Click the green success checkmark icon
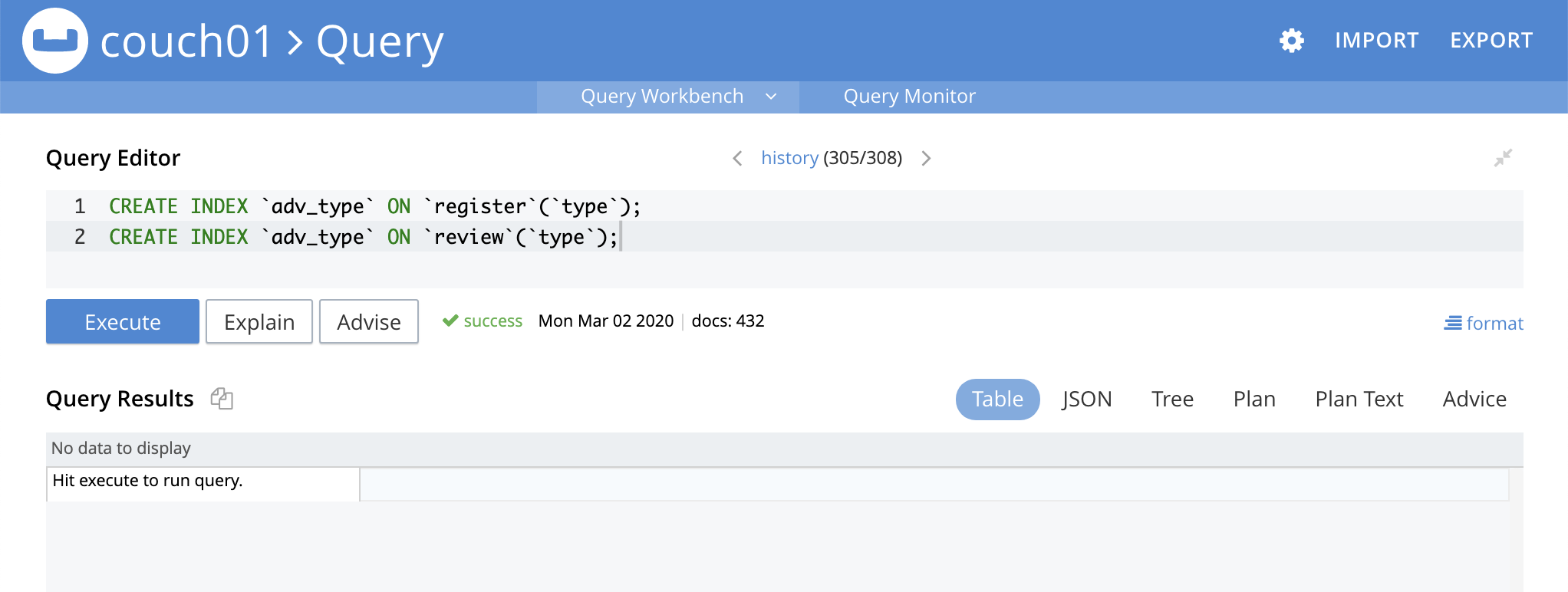Viewport: 1568px width, 592px height. click(450, 321)
